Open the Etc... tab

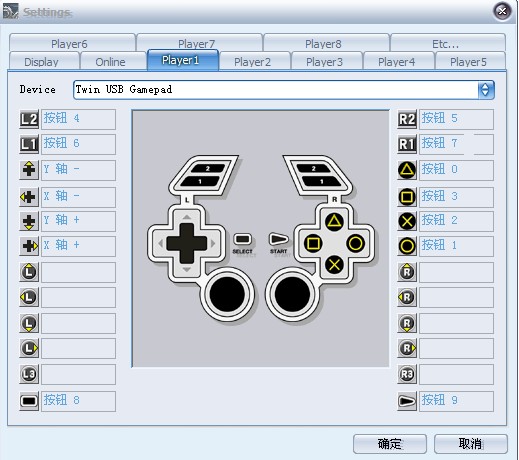pyautogui.click(x=446, y=44)
